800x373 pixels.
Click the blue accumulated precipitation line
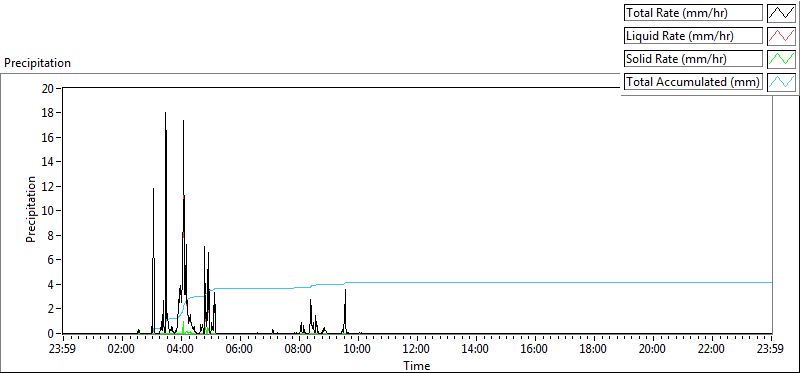(459, 282)
